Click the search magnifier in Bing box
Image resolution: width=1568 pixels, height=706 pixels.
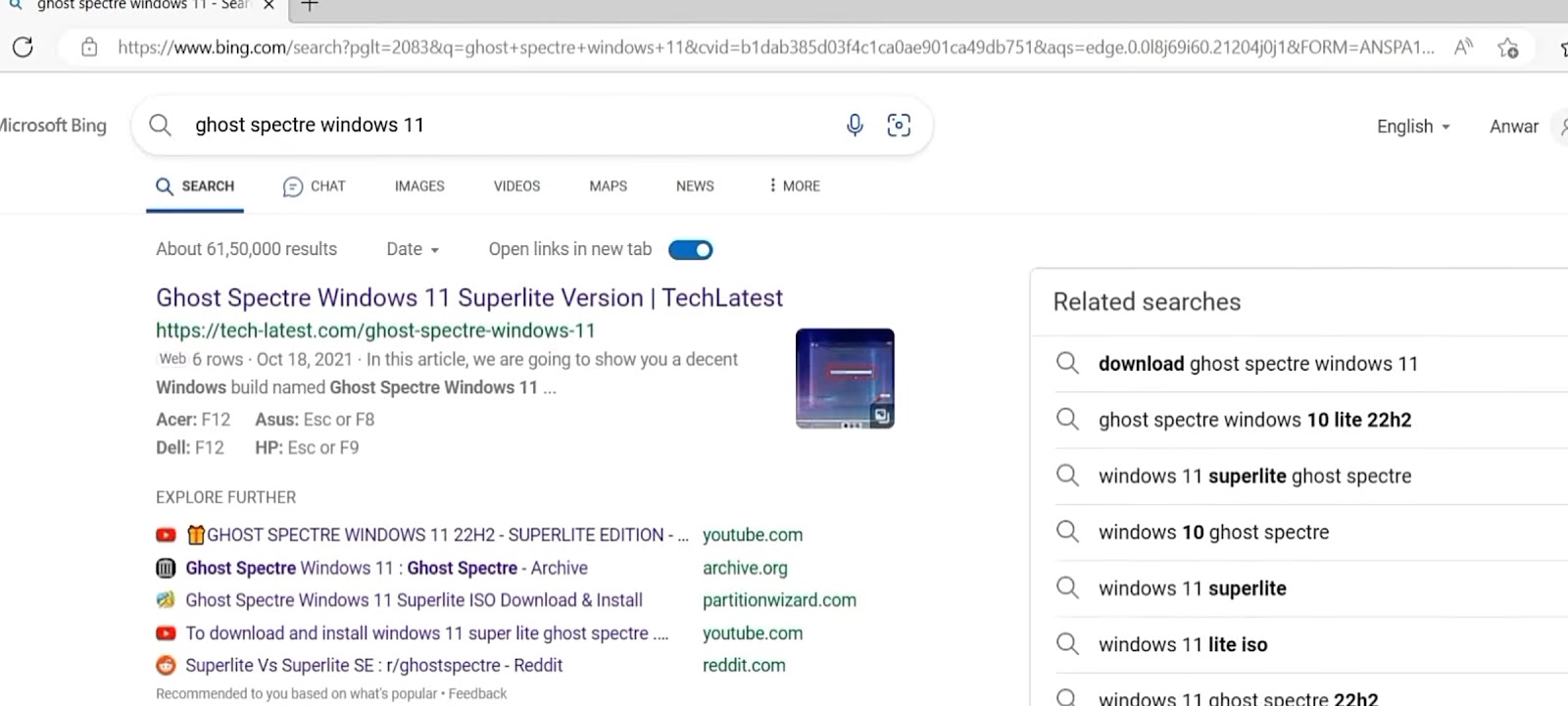160,125
